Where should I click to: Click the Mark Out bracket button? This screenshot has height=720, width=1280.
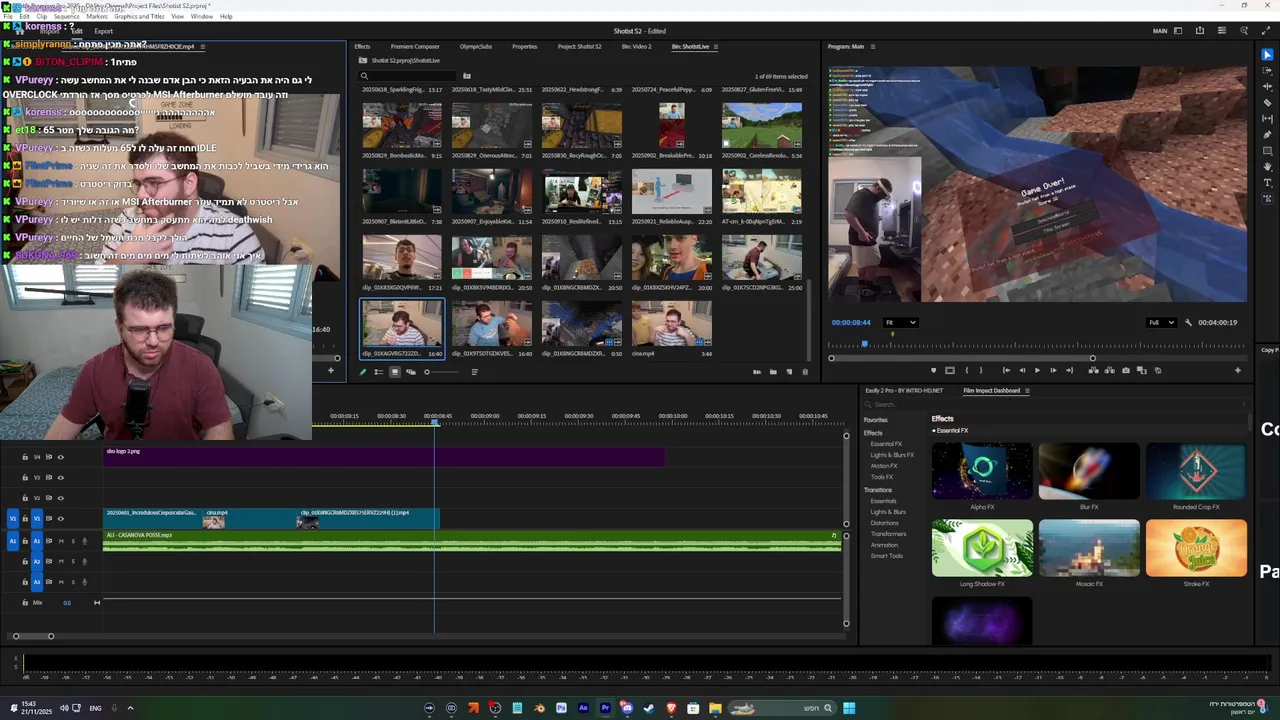coord(981,370)
